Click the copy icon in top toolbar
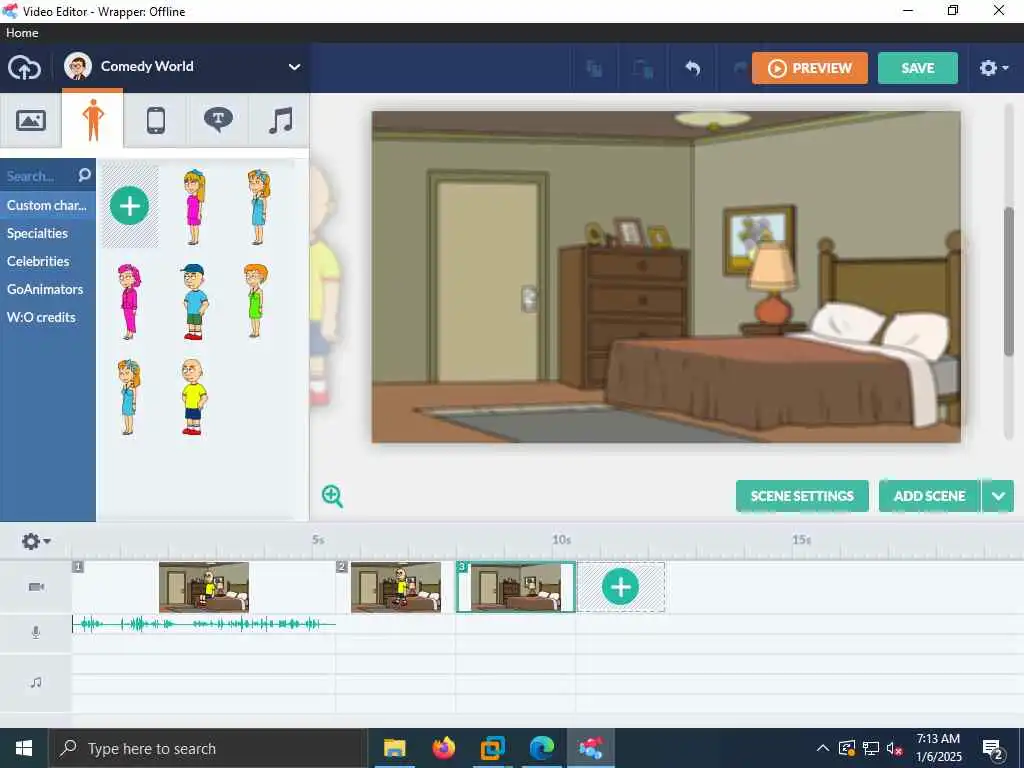The width and height of the screenshot is (1024, 768). click(x=594, y=68)
